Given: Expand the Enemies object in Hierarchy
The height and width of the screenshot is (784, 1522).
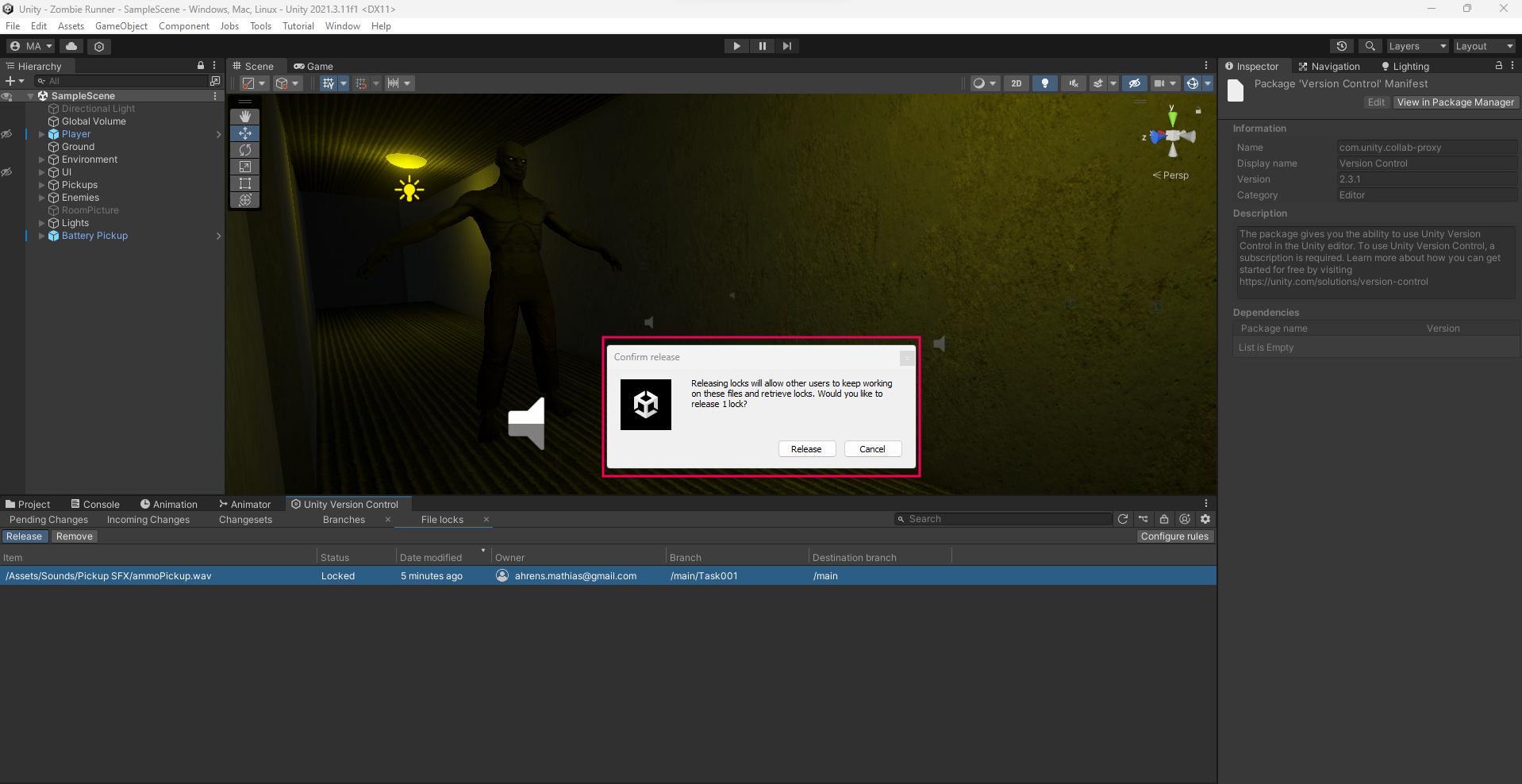Looking at the screenshot, I should (x=42, y=198).
